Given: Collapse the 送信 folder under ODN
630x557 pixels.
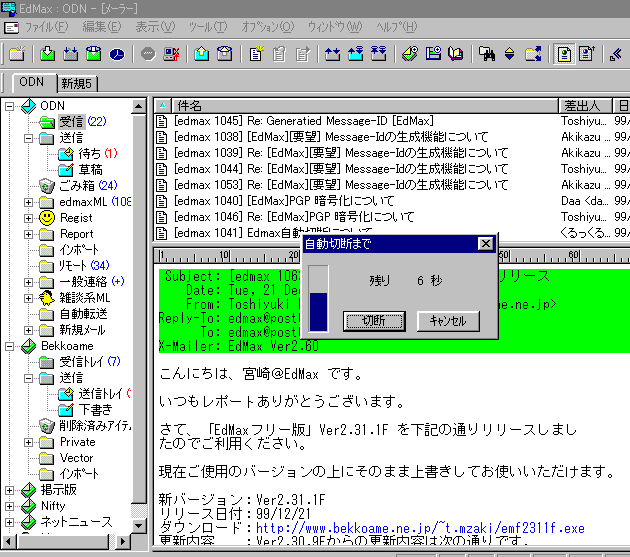Looking at the screenshot, I should [28, 139].
